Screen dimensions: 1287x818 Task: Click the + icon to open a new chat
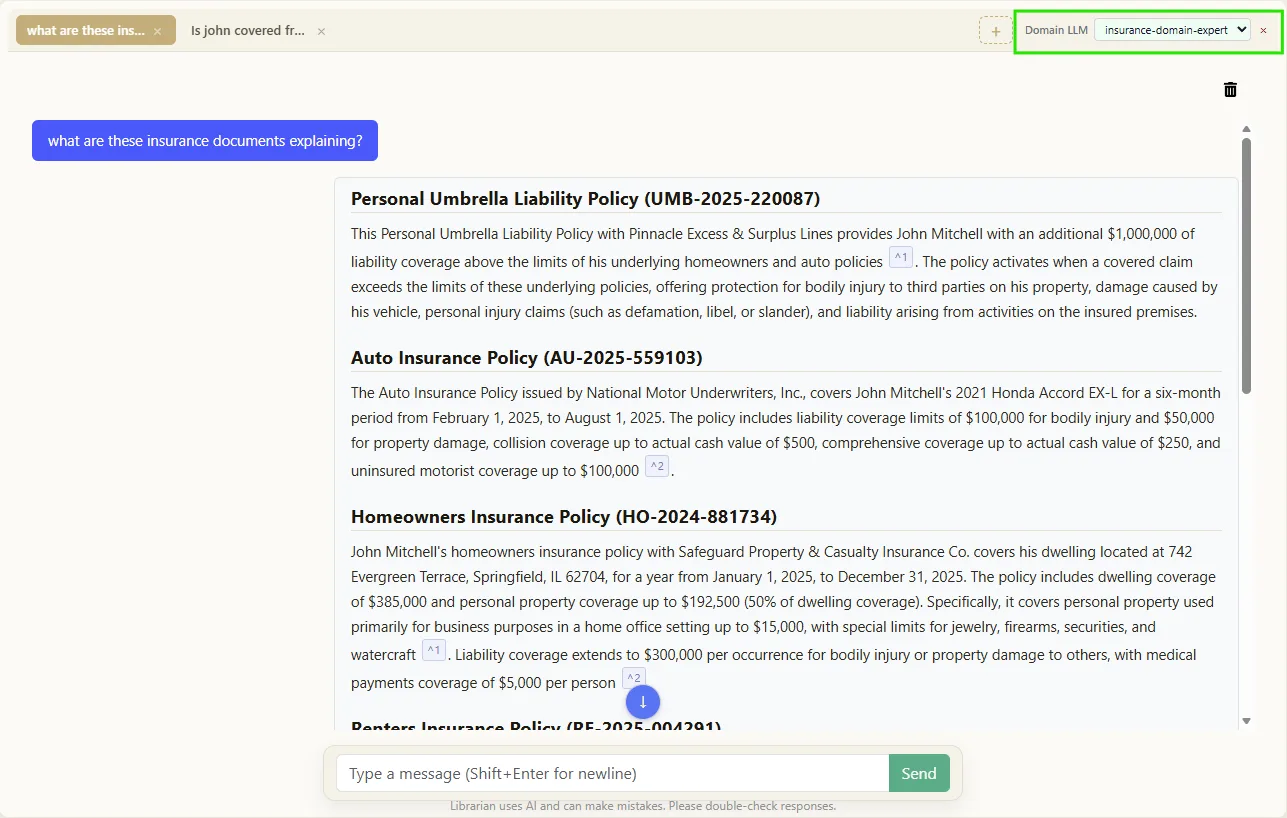995,30
